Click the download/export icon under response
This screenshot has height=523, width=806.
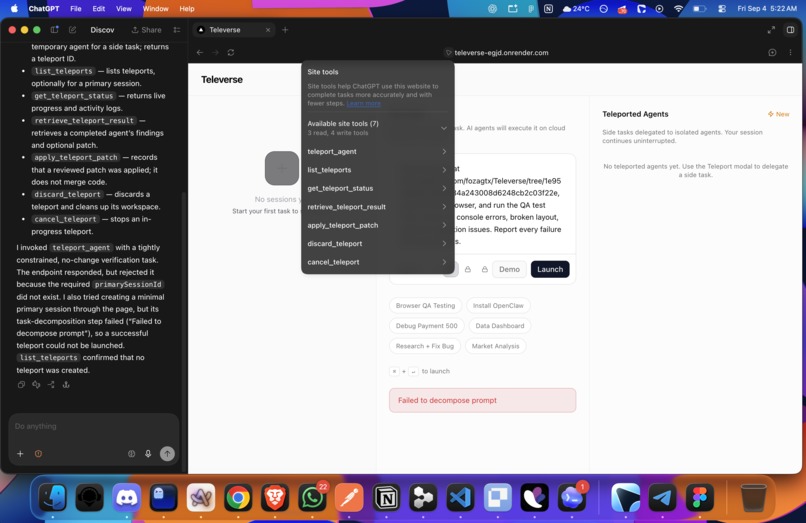coord(66,385)
